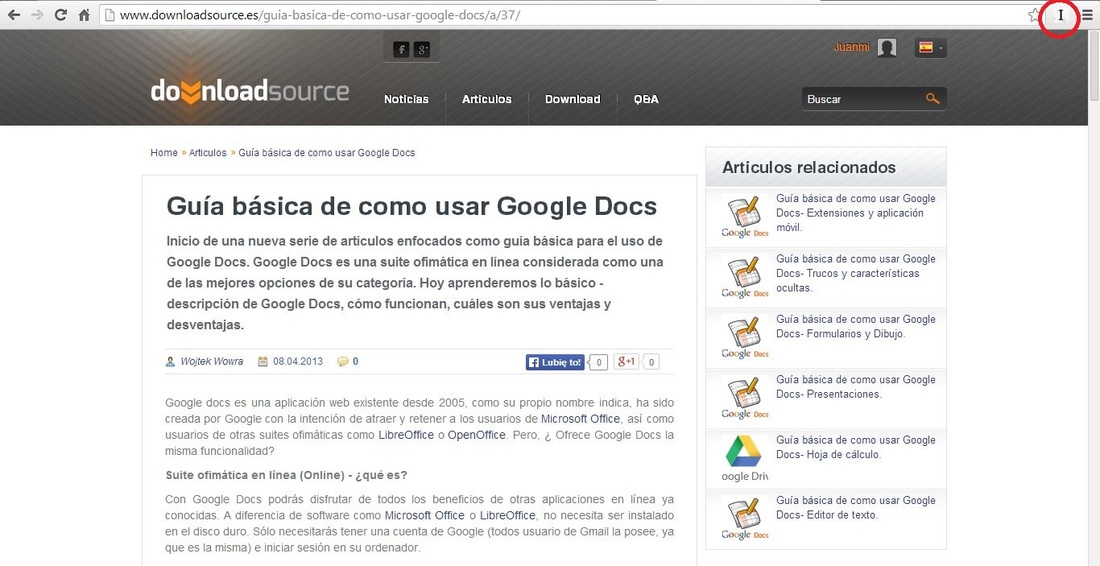
Task: Click the Microsoft Office link in first paragraph
Action: point(580,419)
